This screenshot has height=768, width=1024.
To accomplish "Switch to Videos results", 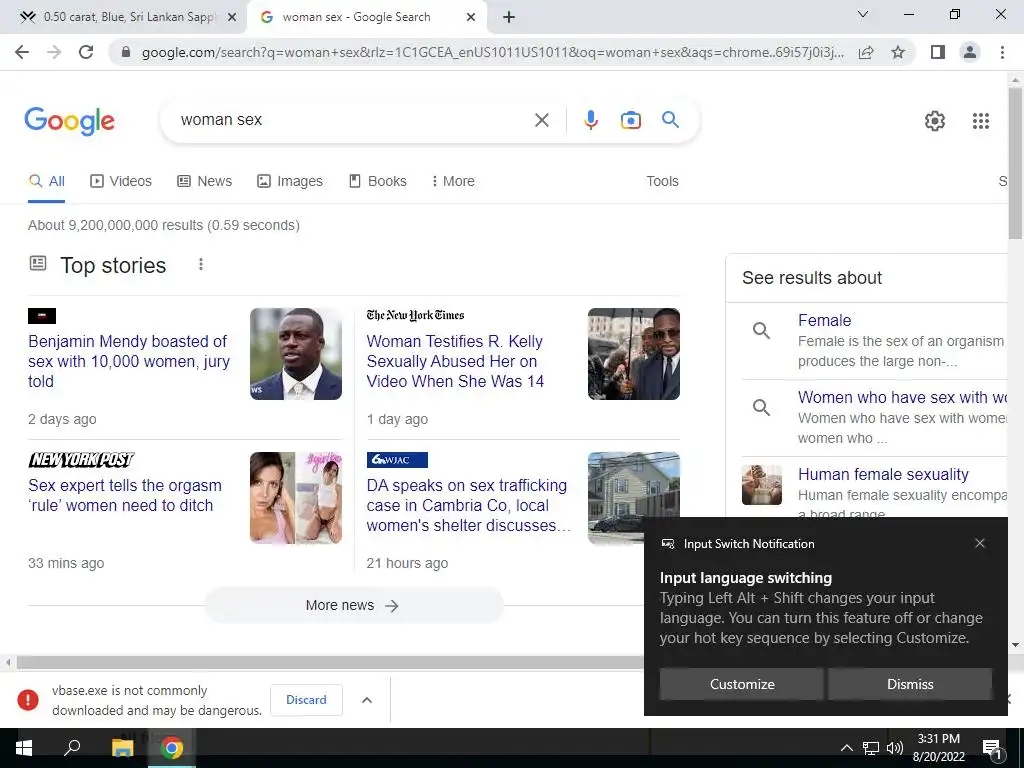I will click(x=121, y=181).
